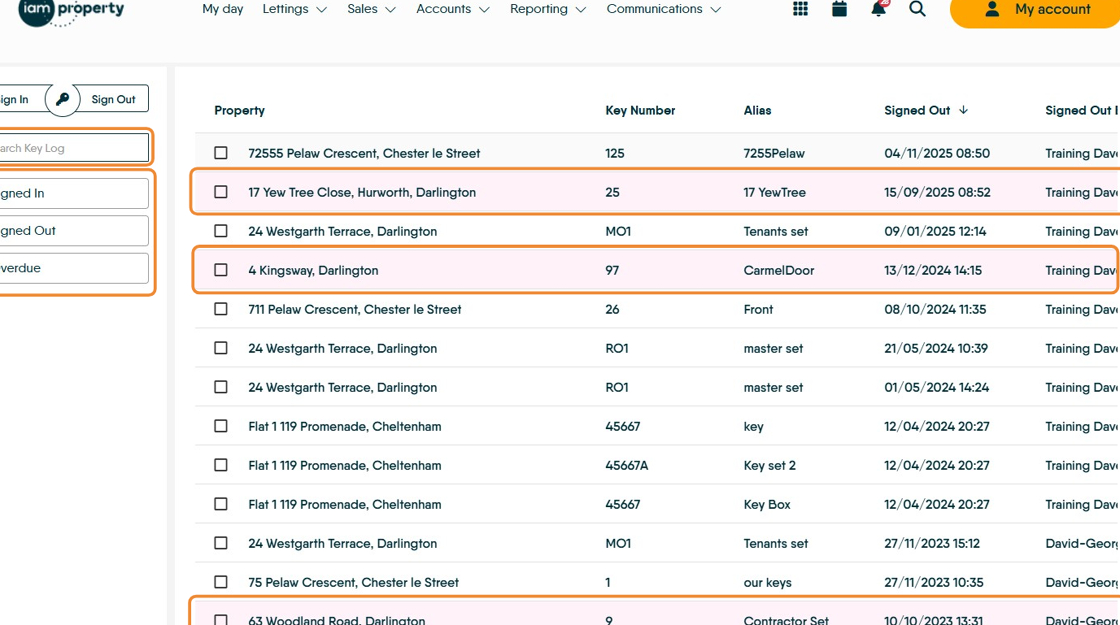Tick checkbox for Westgarth Terrace 21/05/2024 row
The width and height of the screenshot is (1120, 625).
coord(221,349)
